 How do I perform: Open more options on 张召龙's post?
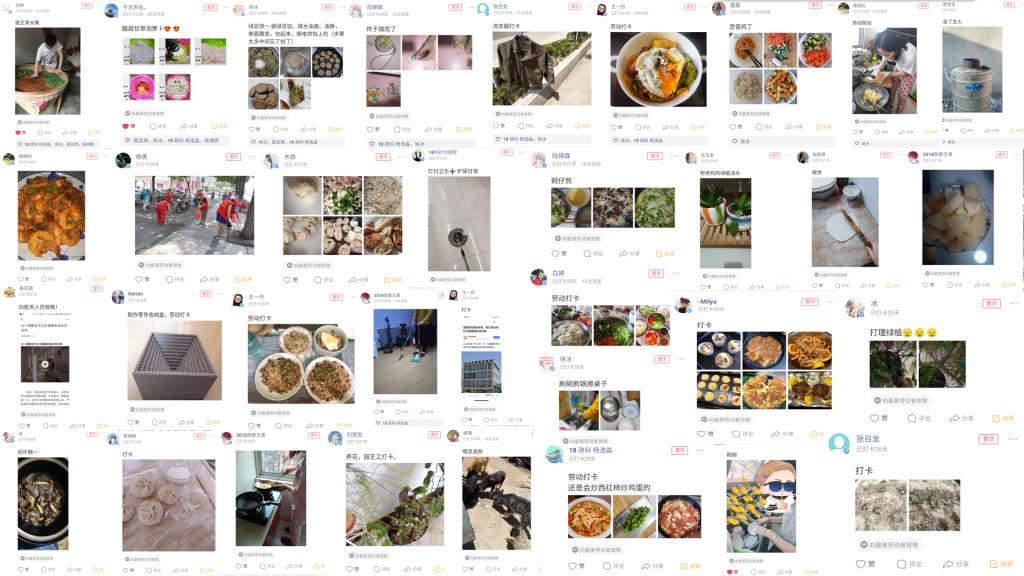click(x=1013, y=439)
